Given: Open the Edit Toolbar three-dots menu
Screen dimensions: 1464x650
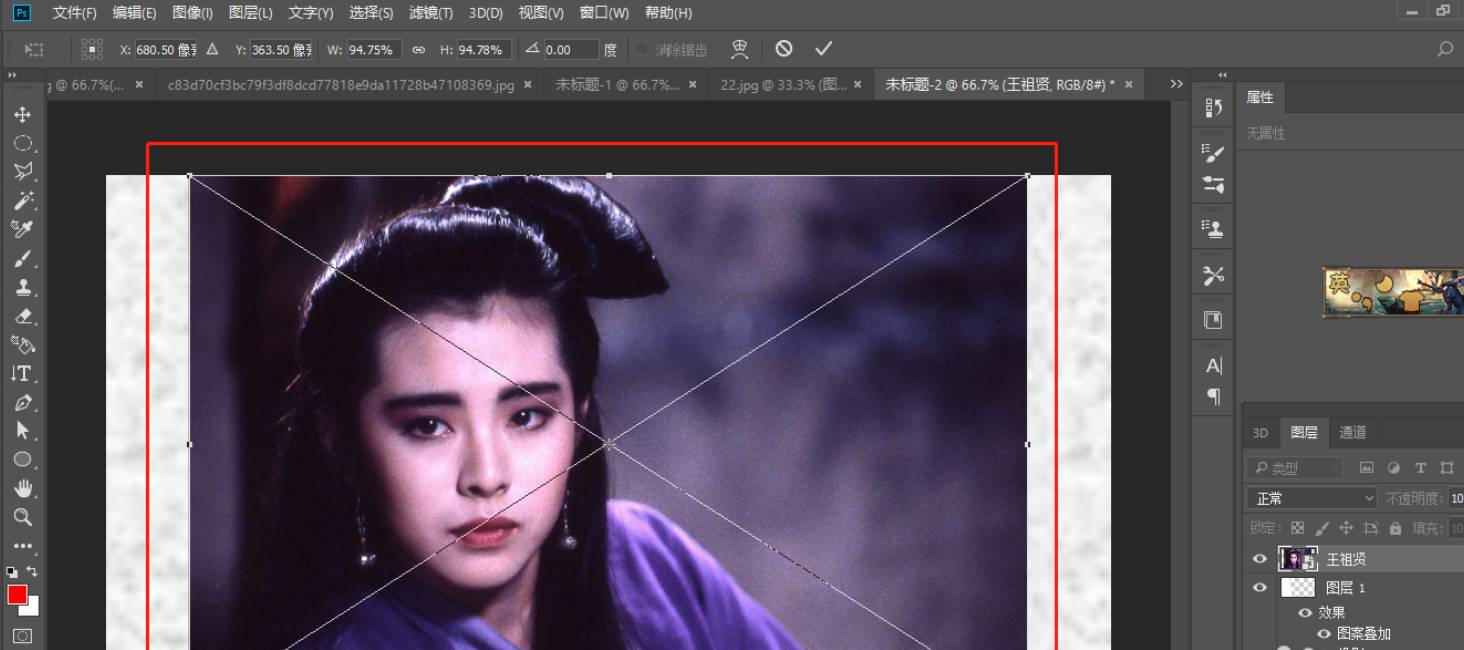Looking at the screenshot, I should point(22,546).
